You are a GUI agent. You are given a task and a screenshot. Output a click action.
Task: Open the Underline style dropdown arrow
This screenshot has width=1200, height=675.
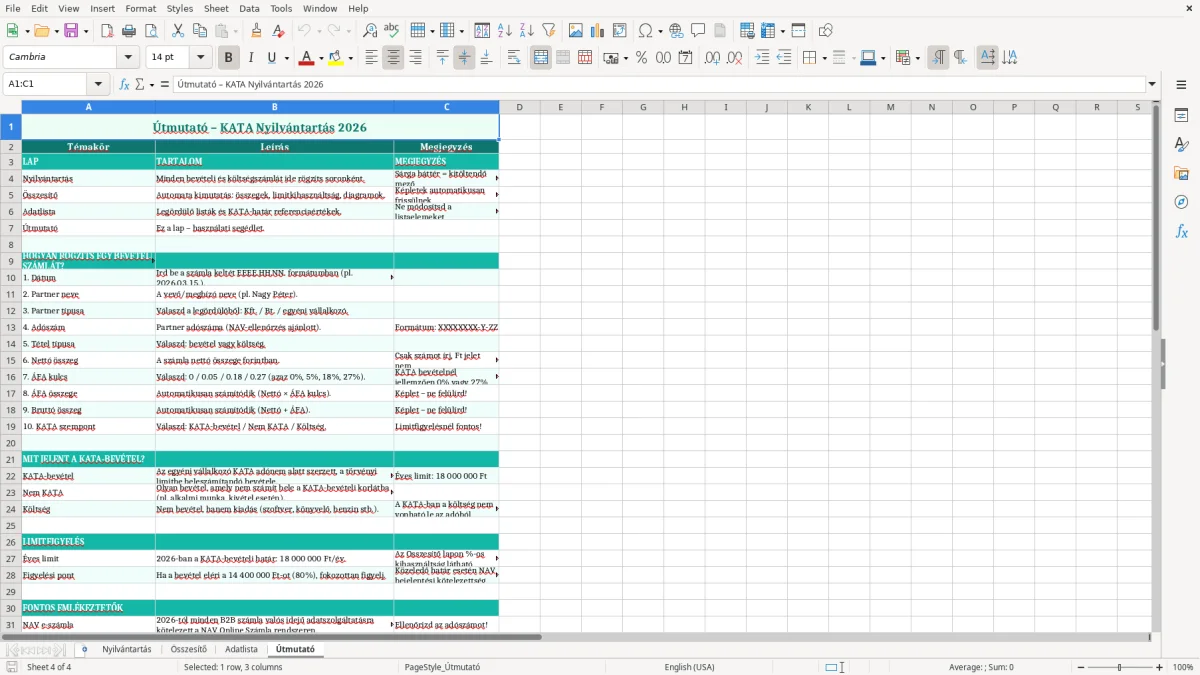(286, 58)
